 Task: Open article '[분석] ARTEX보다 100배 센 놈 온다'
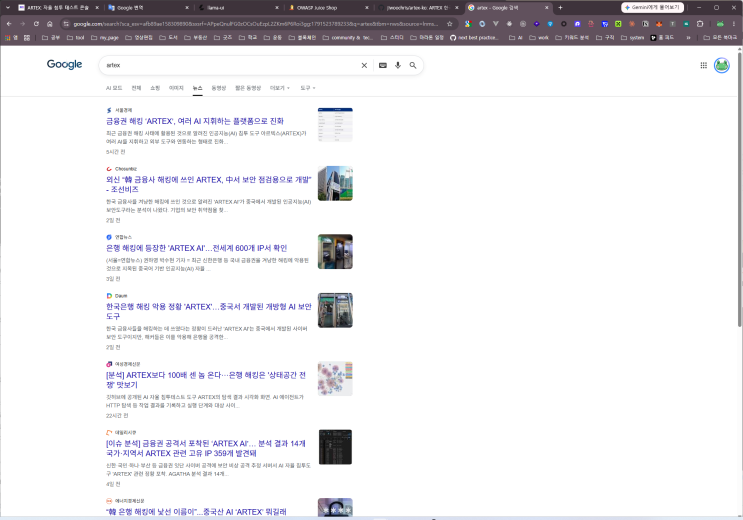[x=206, y=380]
